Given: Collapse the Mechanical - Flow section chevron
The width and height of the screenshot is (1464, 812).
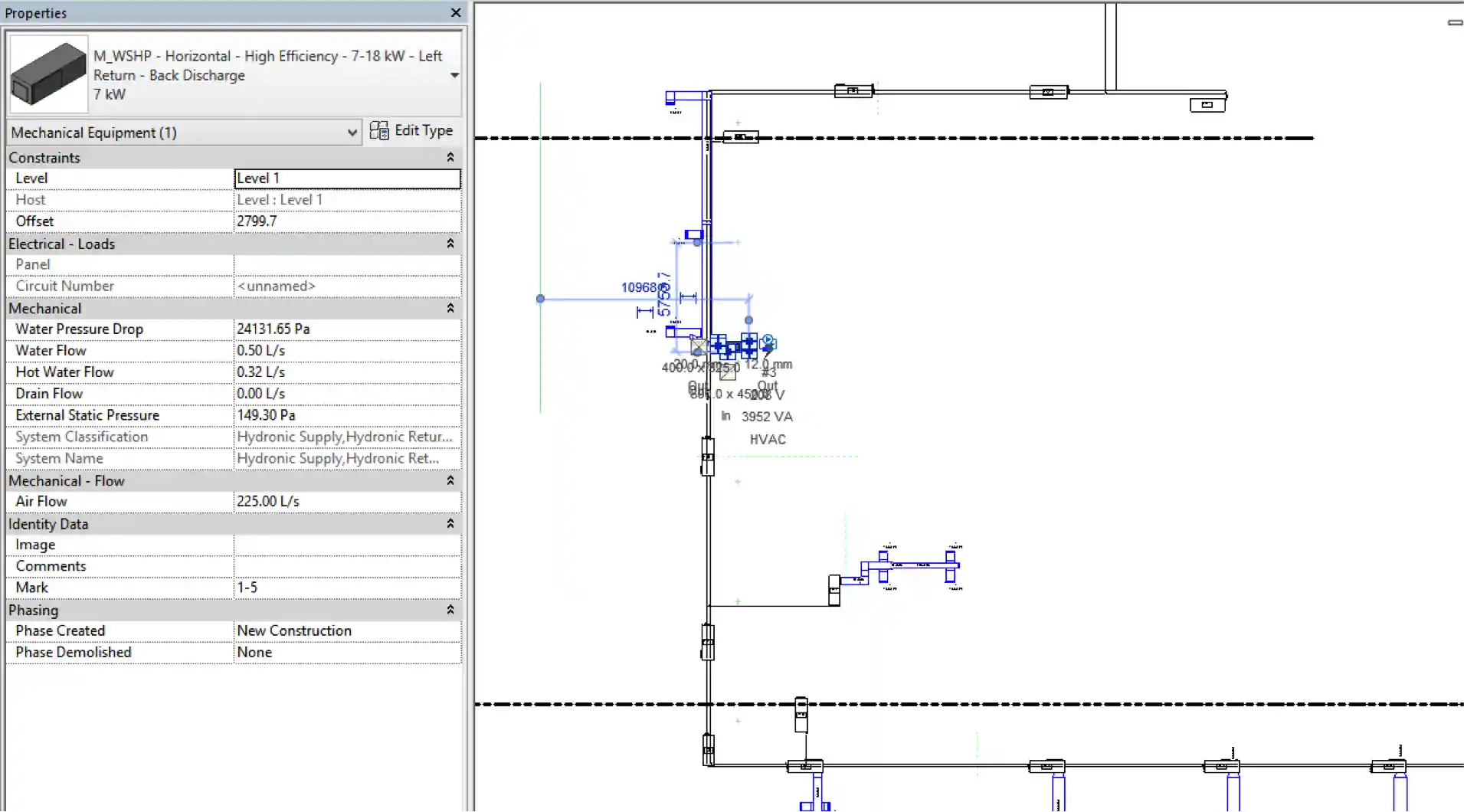Looking at the screenshot, I should pos(450,480).
